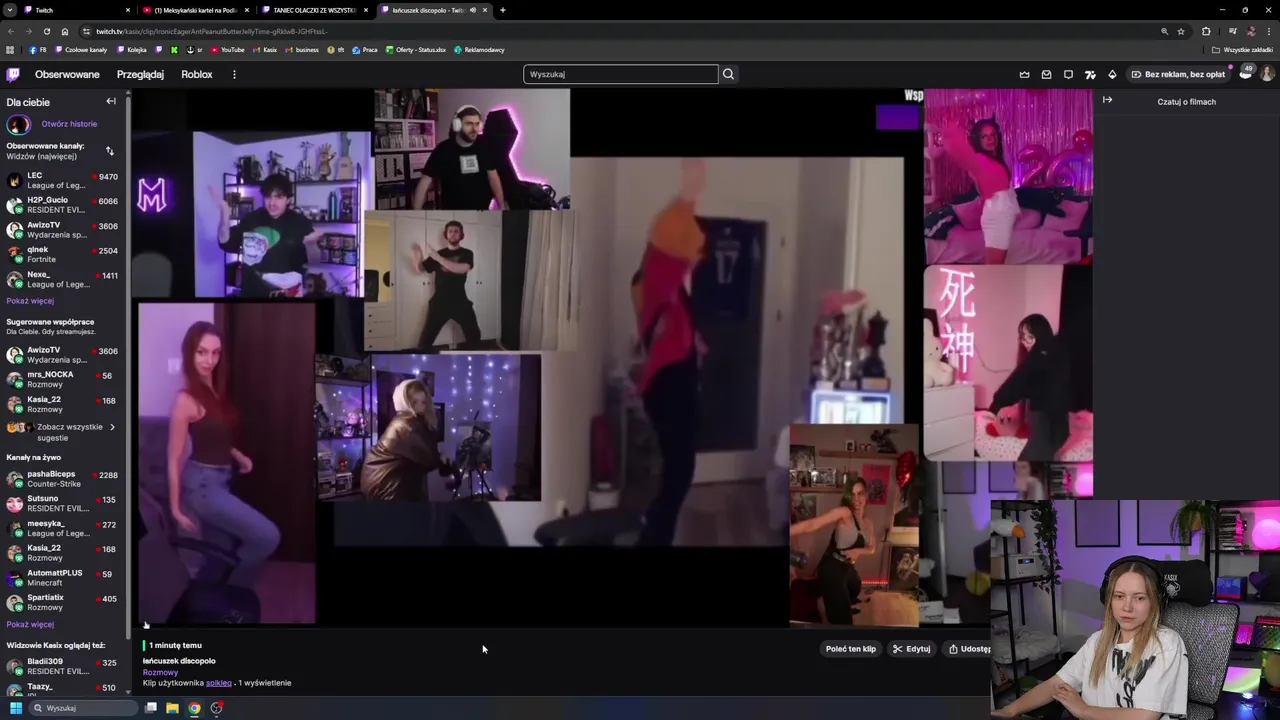Screen dimensions: 1280x720
Task: Open the AutomattPLUS Minecraft channel
Action: click(63, 577)
